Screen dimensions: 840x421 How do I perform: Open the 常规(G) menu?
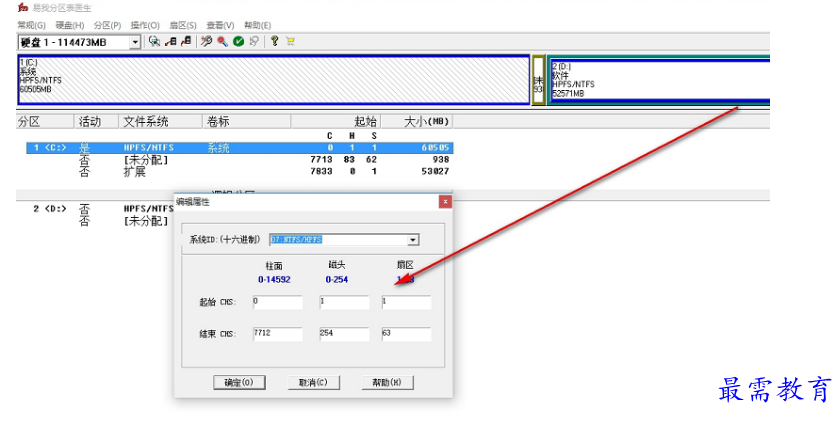(32, 25)
